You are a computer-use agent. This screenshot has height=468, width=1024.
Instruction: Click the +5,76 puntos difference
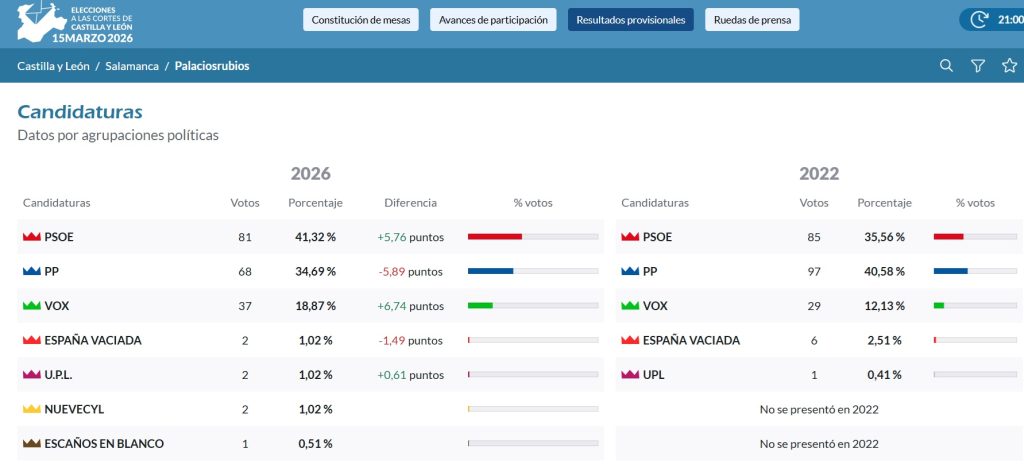[x=410, y=237]
